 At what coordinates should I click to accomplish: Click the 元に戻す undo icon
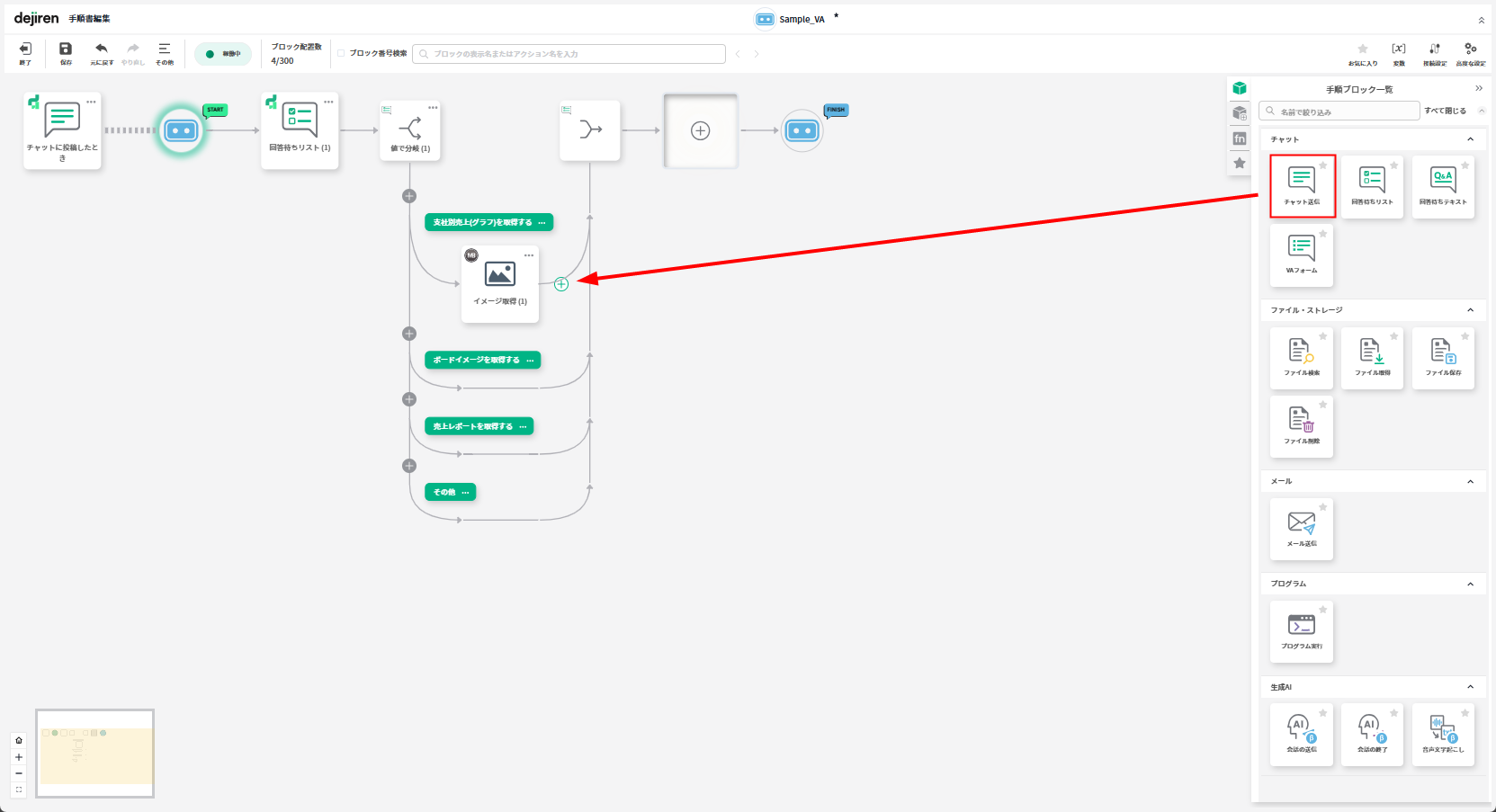102,53
